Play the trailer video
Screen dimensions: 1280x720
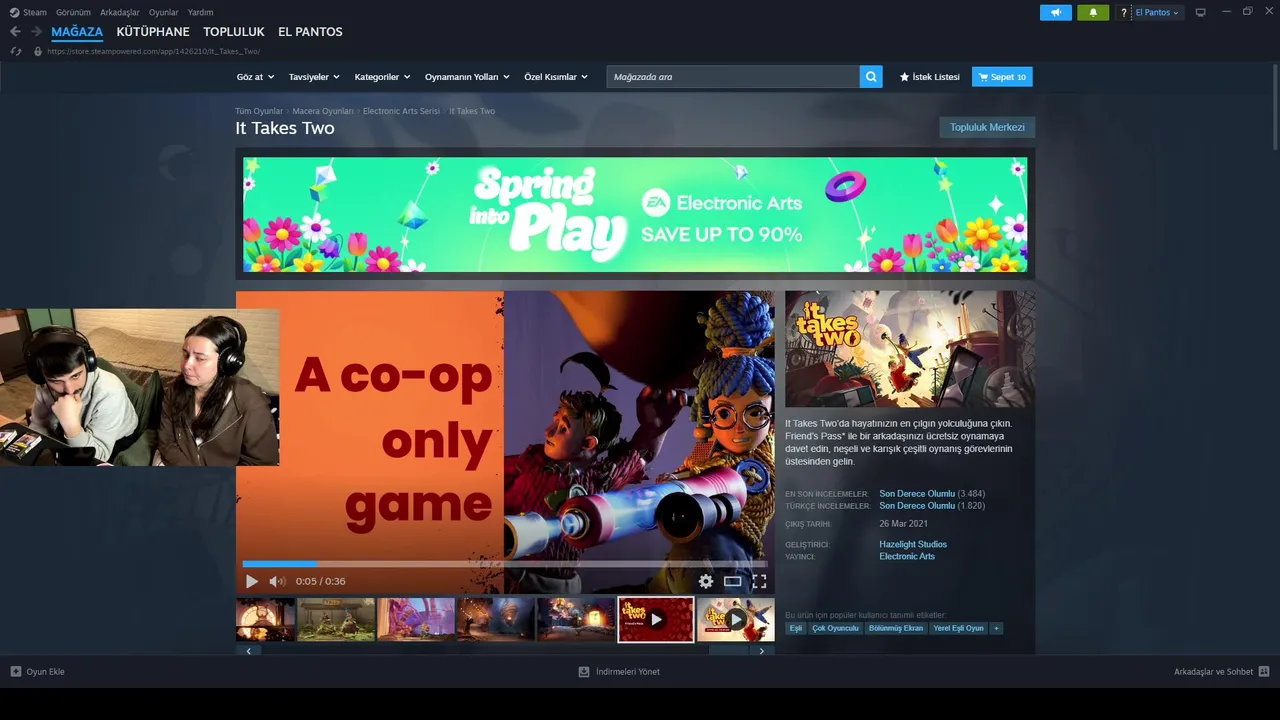pyautogui.click(x=252, y=581)
